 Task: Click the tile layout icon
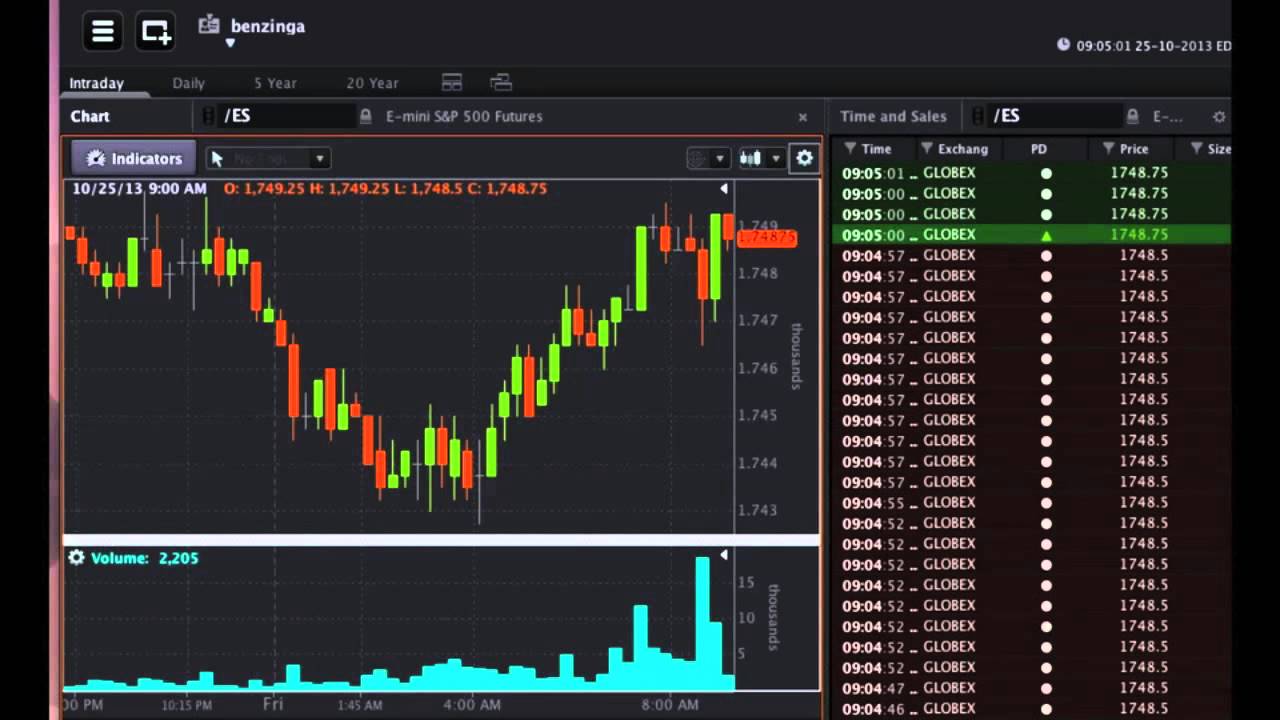pyautogui.click(x=452, y=83)
